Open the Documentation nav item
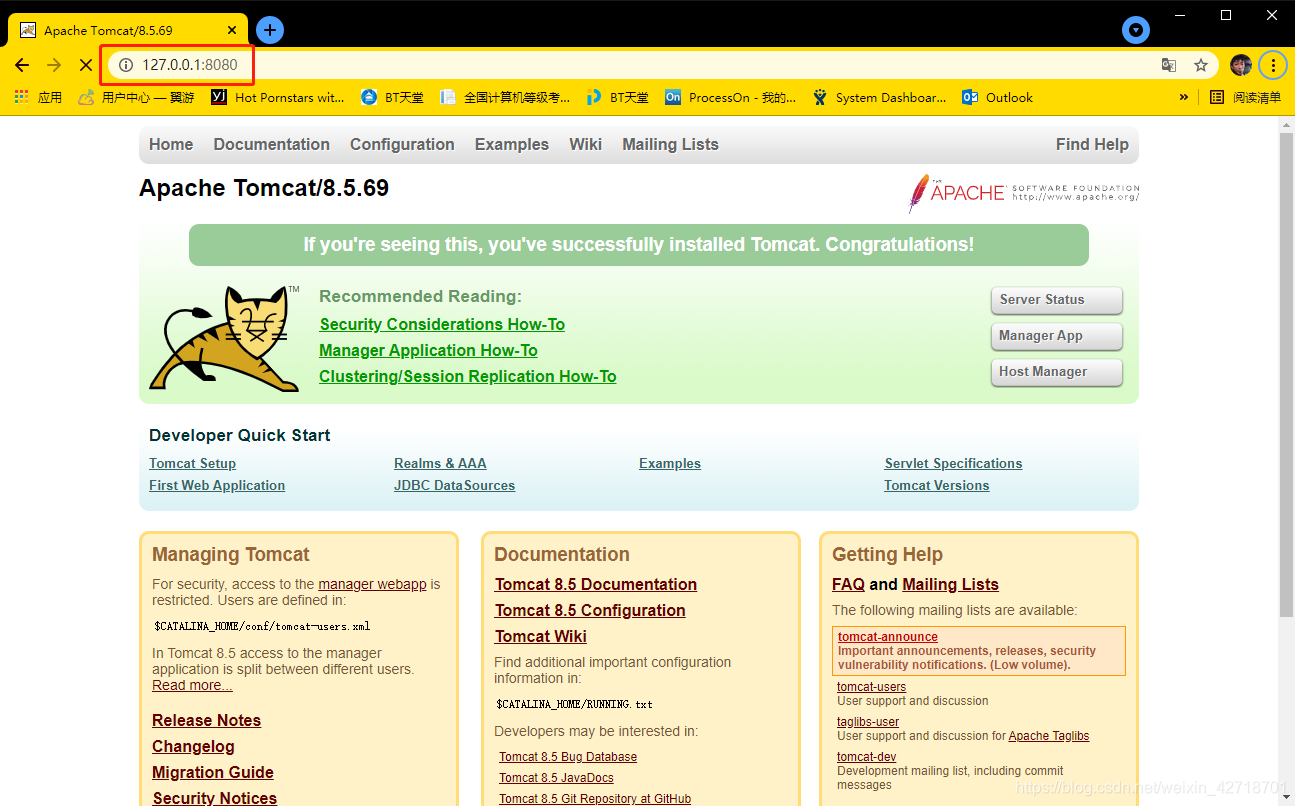Screen dimensions: 1295x806 pos(271,144)
